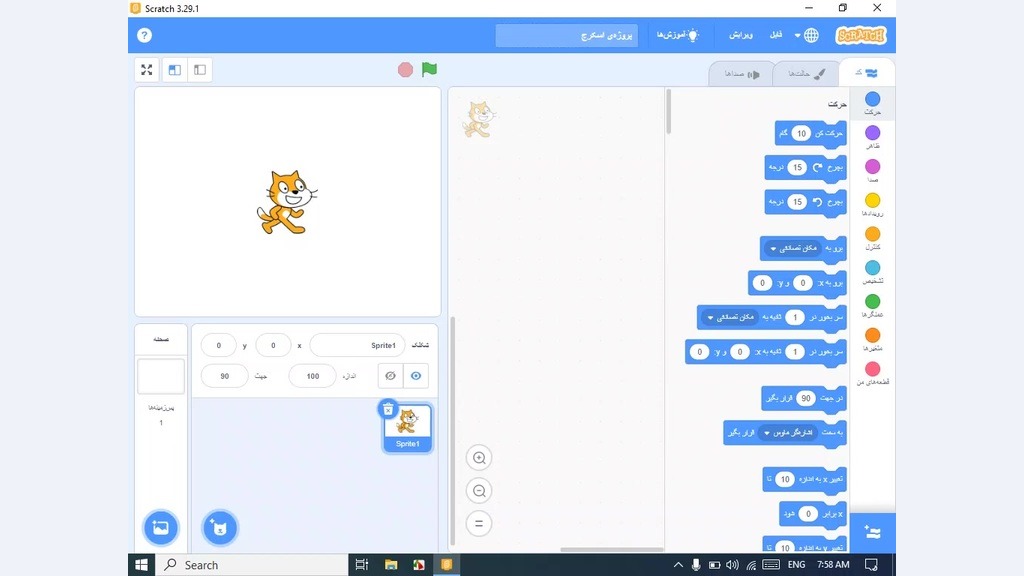Image resolution: width=1024 pixels, height=576 pixels.
Task: Switch to the صداها sounds tab
Action: click(x=742, y=74)
